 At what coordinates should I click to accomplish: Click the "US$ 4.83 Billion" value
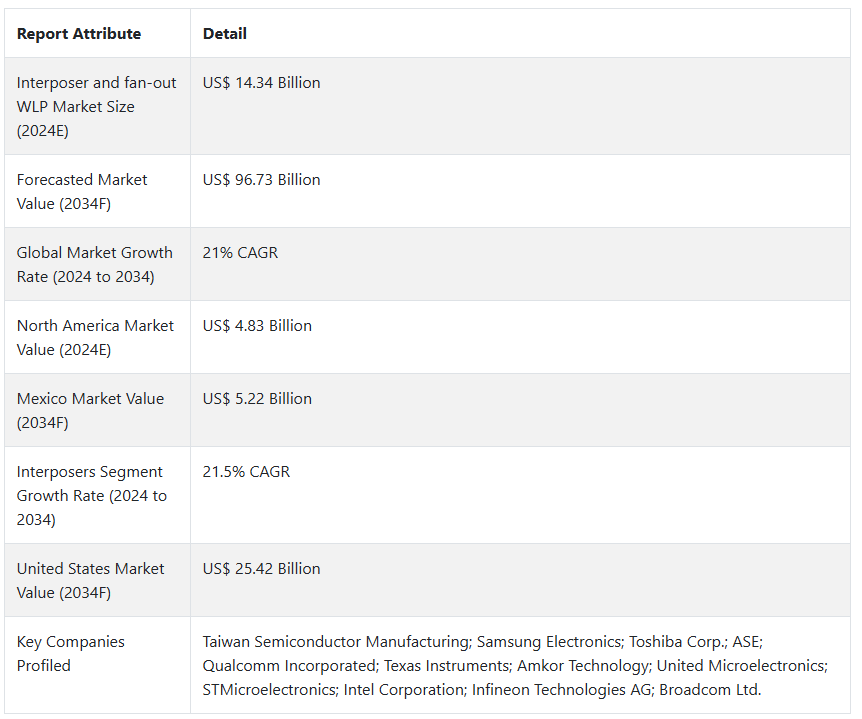point(257,326)
